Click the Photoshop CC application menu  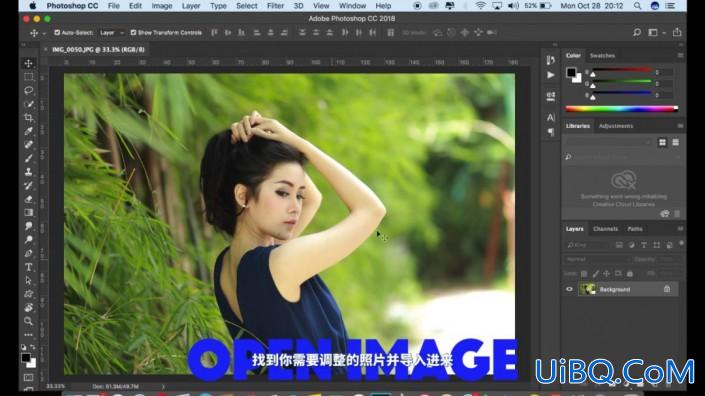coord(72,6)
